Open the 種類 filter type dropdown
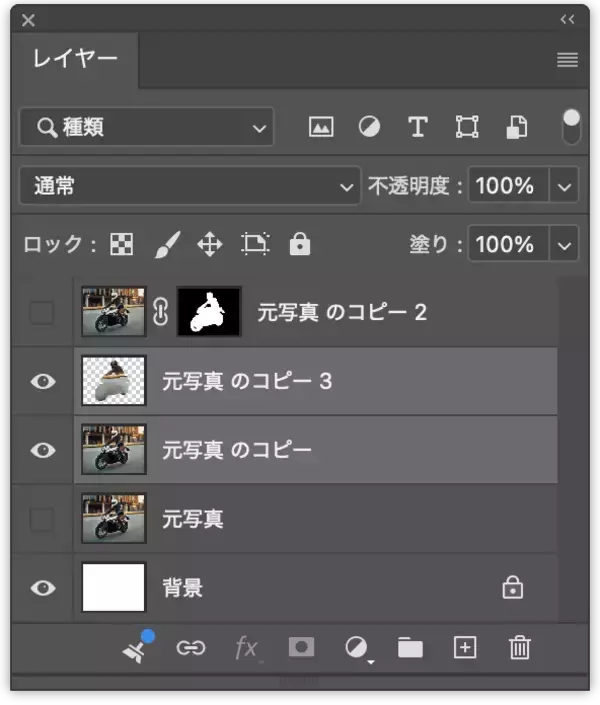Screen dimensions: 600x705 tap(147, 127)
